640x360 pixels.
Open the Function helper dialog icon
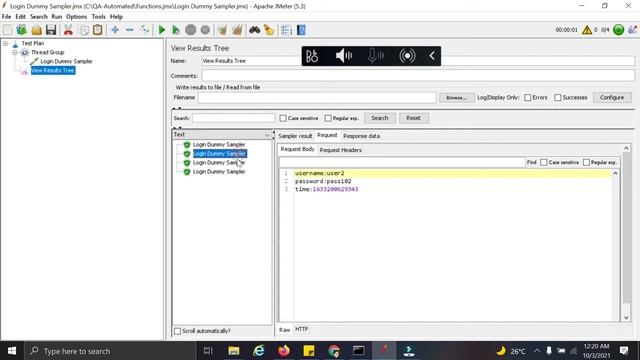point(286,30)
